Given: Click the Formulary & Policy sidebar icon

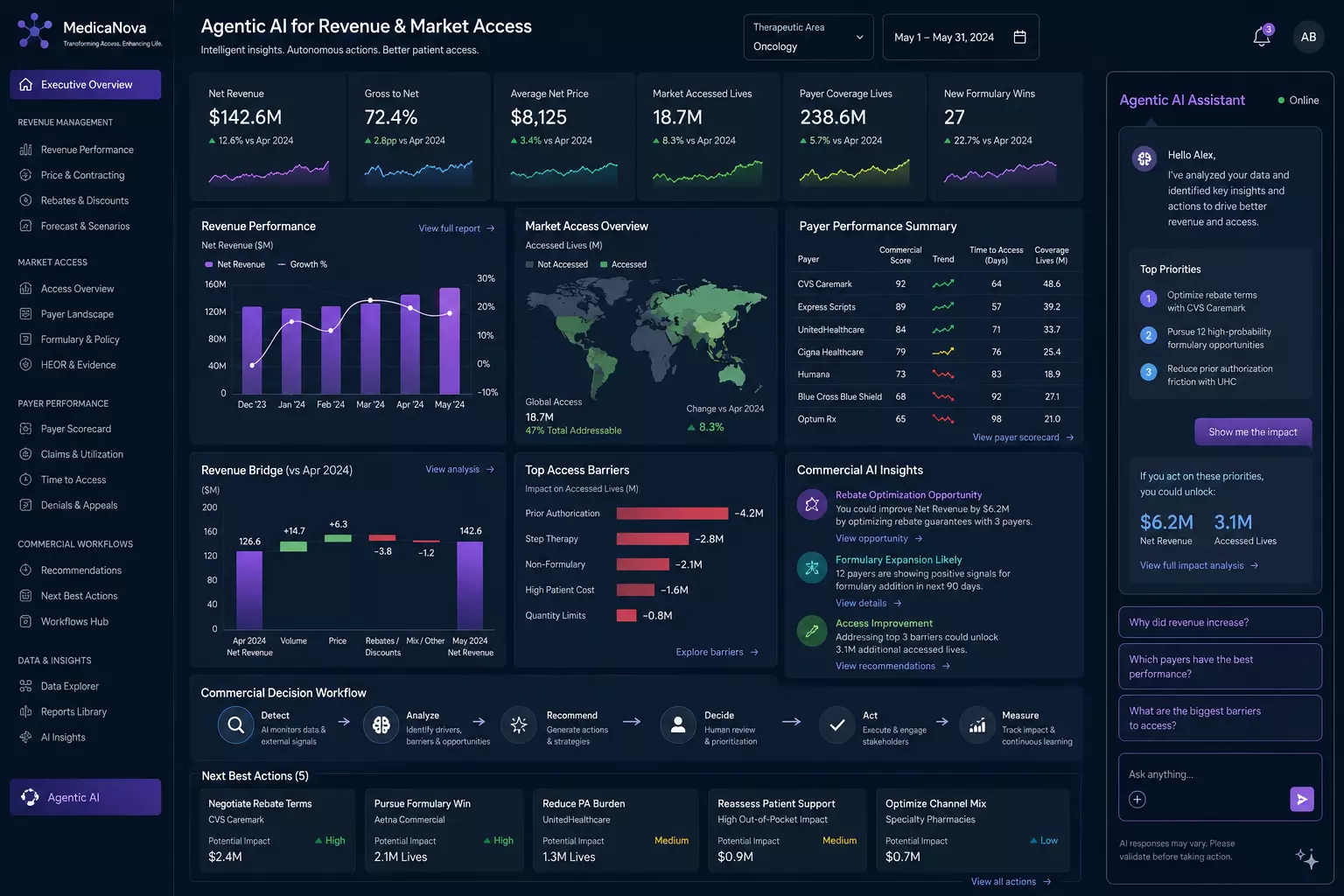Looking at the screenshot, I should tap(25, 339).
